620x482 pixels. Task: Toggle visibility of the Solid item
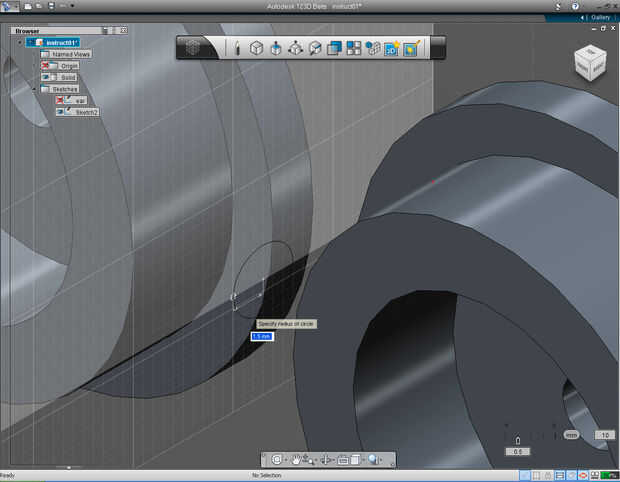click(46, 77)
